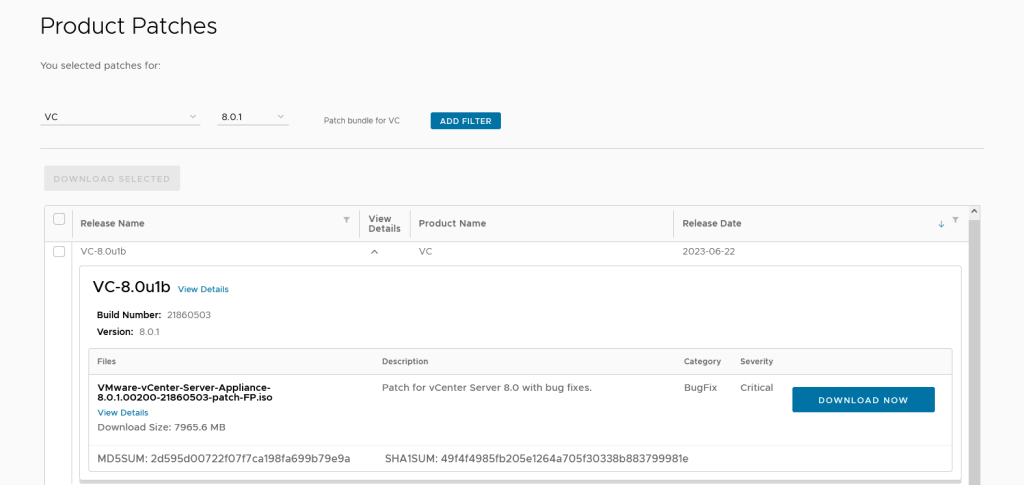Image resolution: width=1024 pixels, height=485 pixels.
Task: Click the Critical severity value
Action: coord(756,388)
